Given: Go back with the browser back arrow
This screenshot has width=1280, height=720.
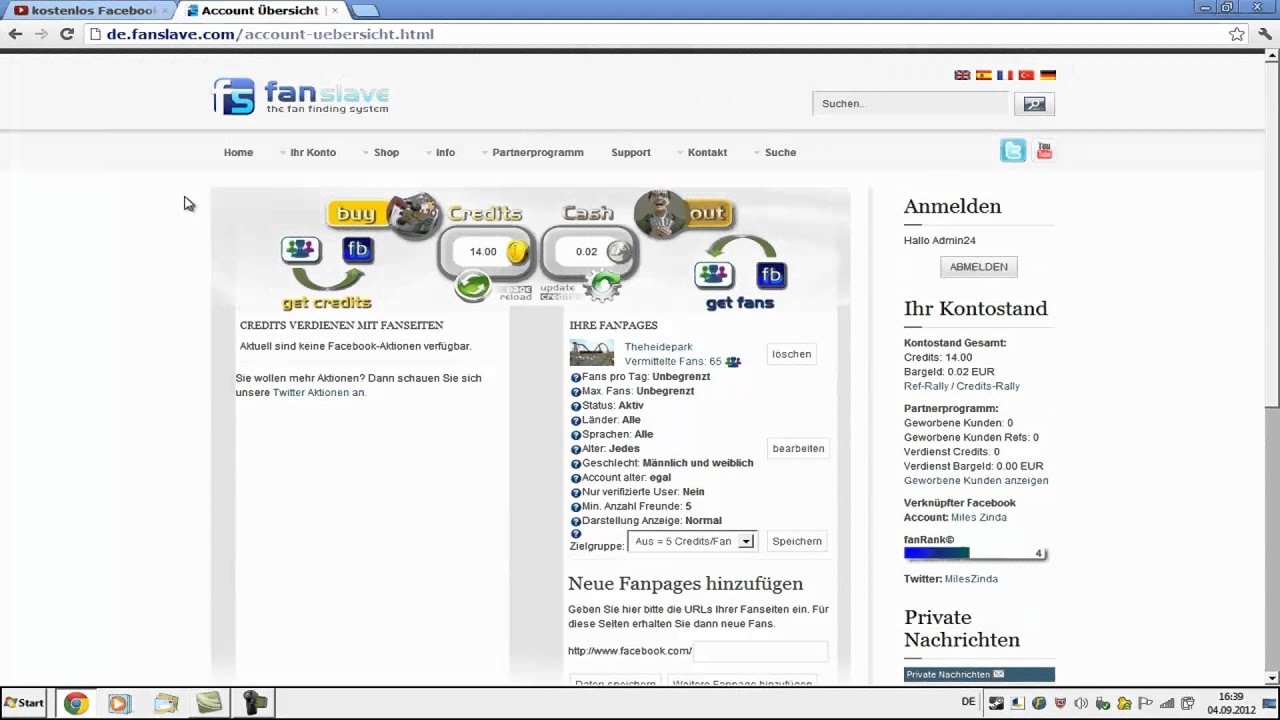Looking at the screenshot, I should tap(15, 34).
